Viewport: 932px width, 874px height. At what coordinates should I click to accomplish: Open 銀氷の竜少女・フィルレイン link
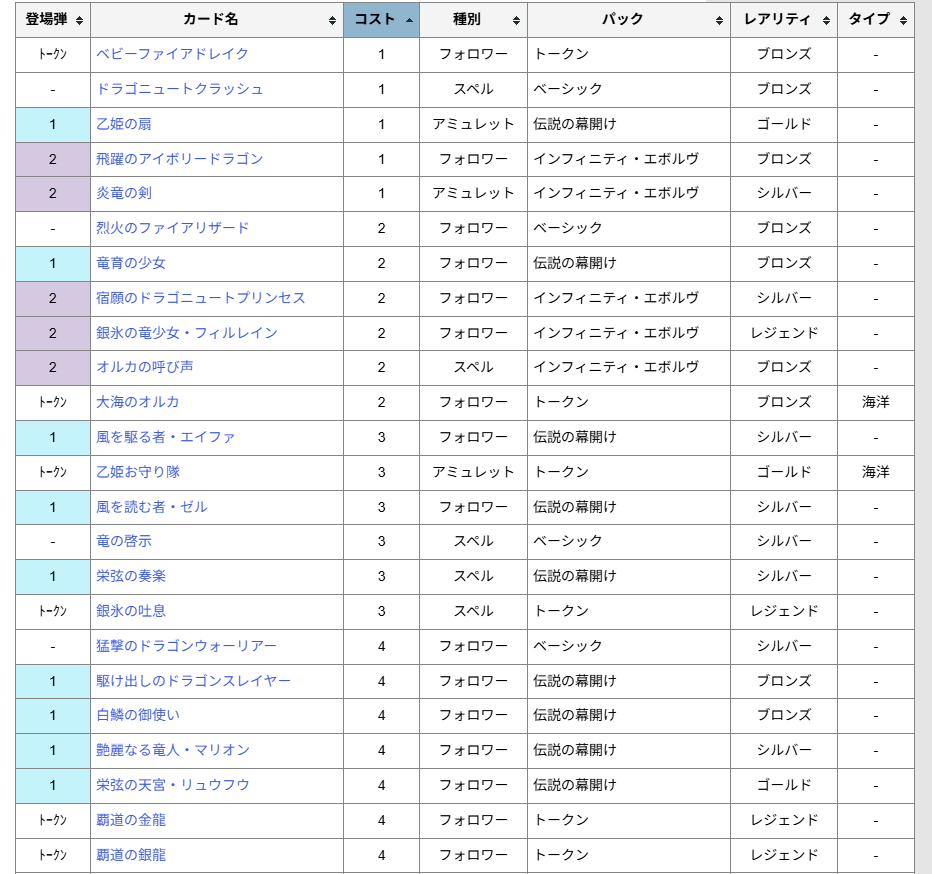tap(187, 333)
